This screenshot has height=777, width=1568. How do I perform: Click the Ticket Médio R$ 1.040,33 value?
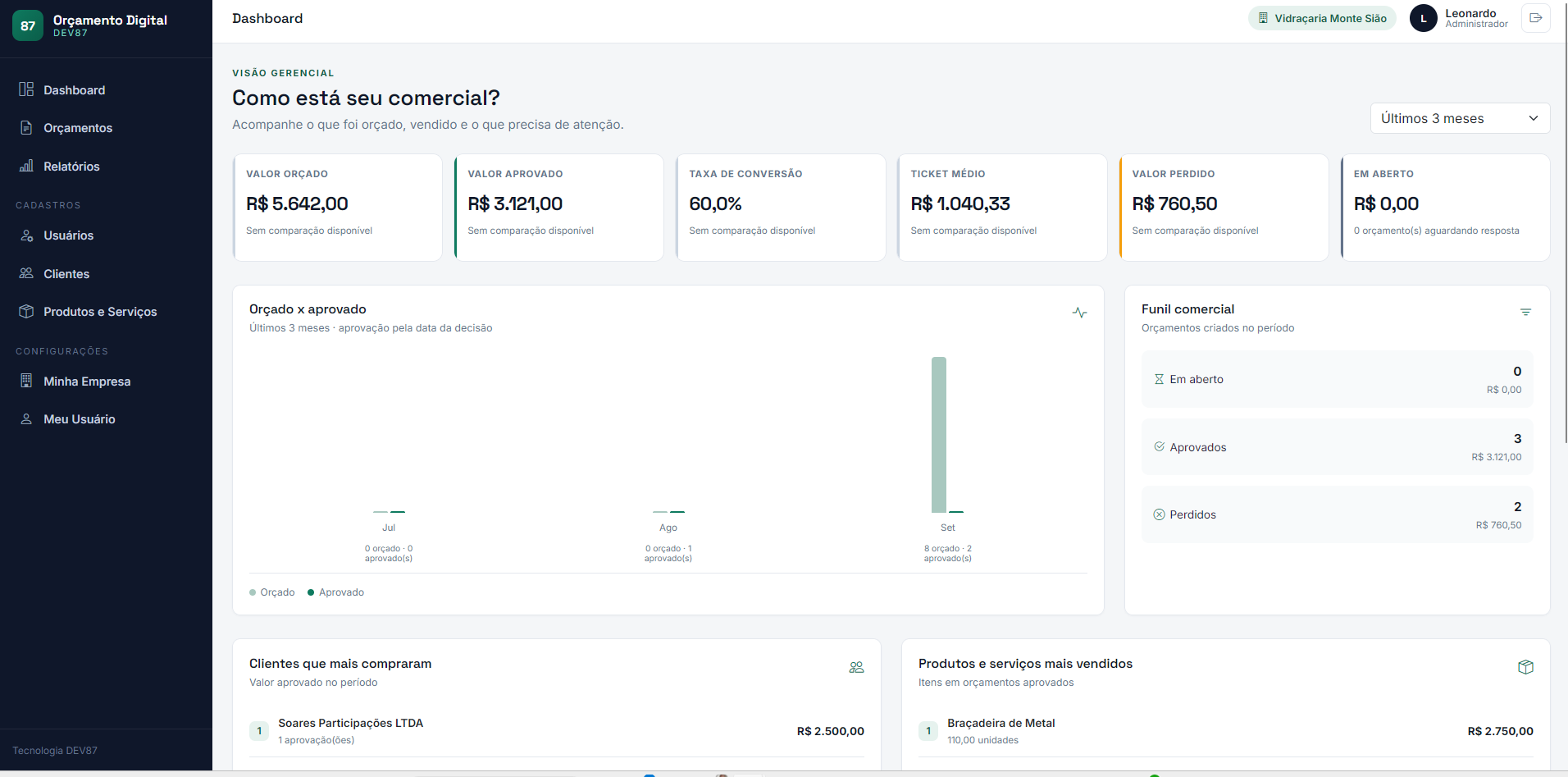click(x=960, y=203)
